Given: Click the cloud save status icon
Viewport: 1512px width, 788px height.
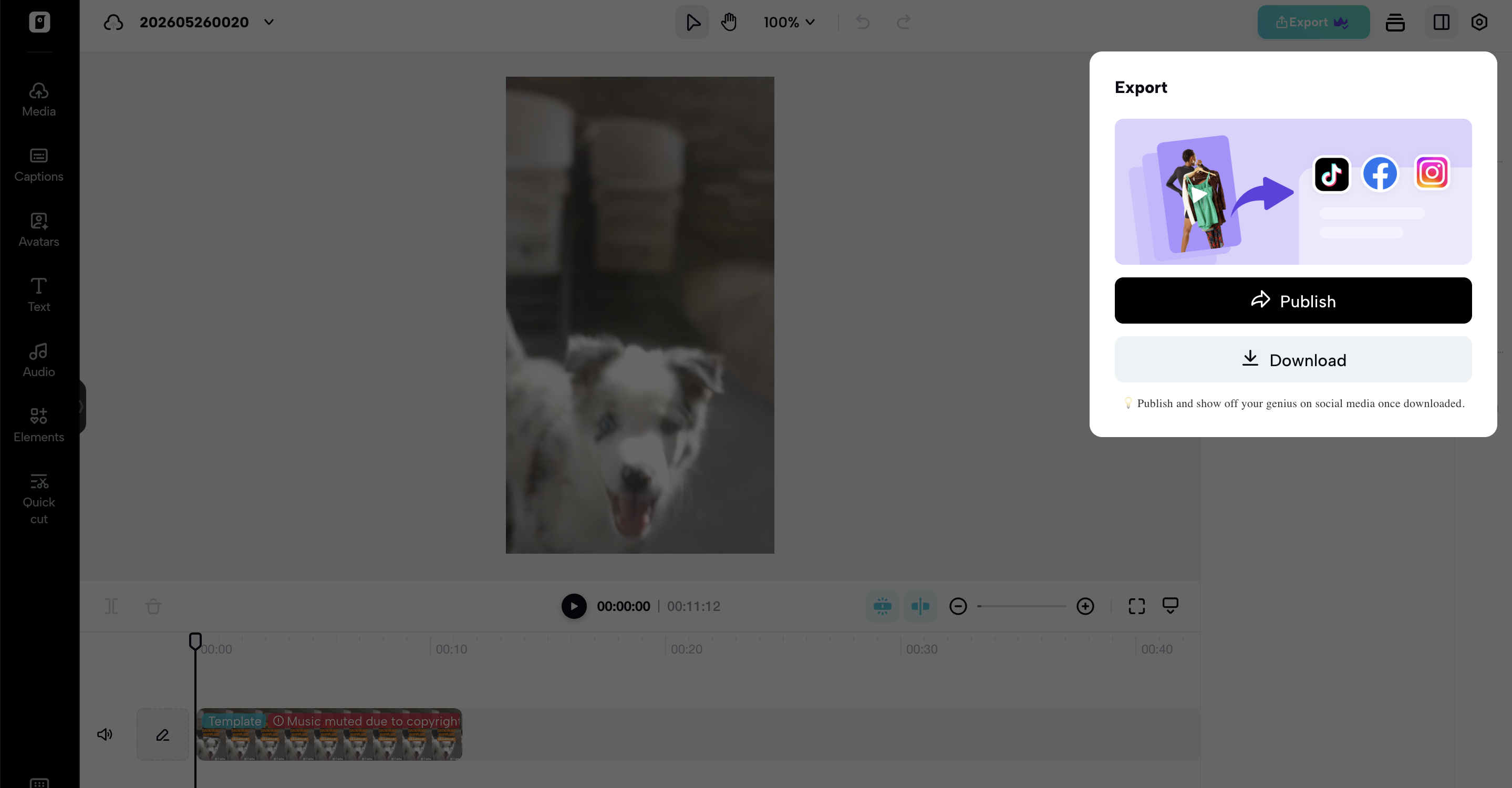Looking at the screenshot, I should pyautogui.click(x=113, y=22).
